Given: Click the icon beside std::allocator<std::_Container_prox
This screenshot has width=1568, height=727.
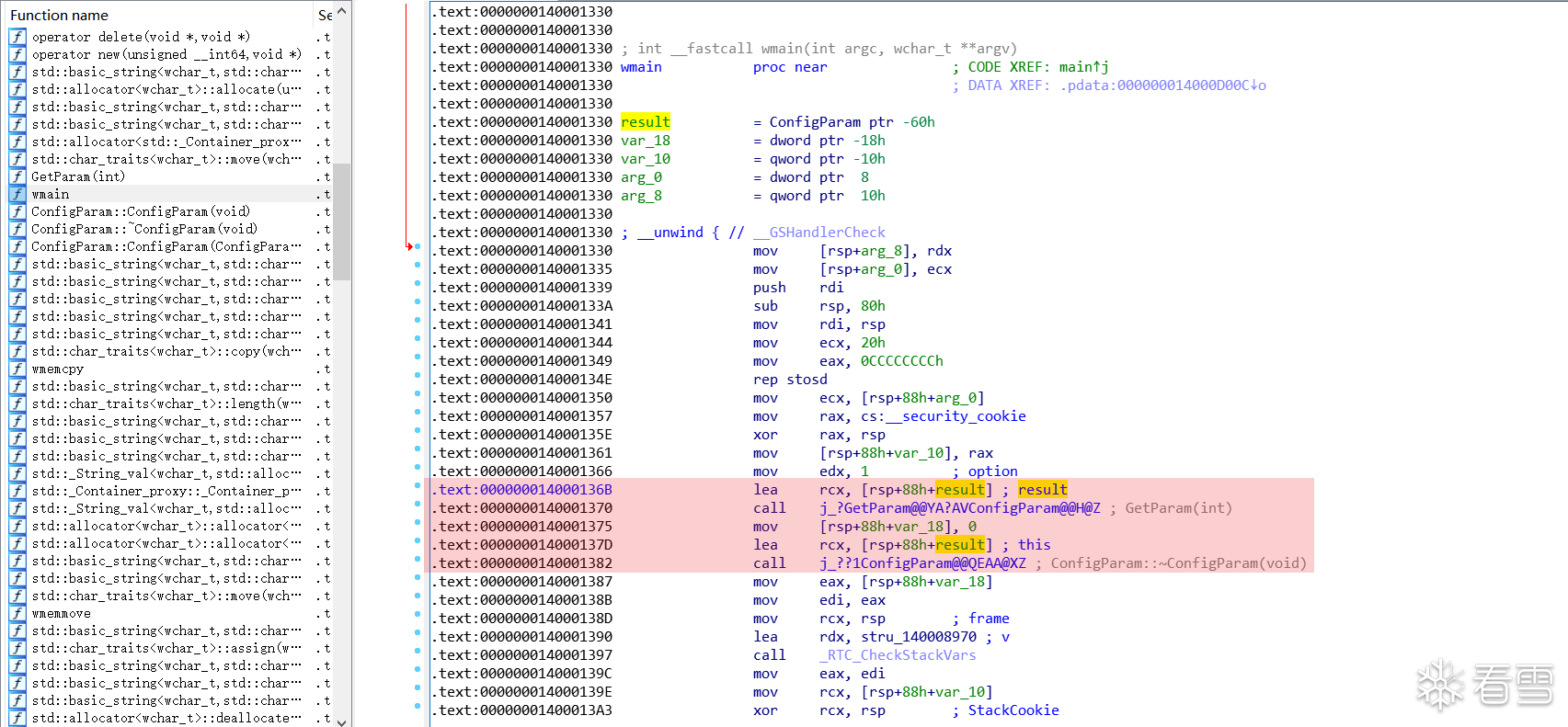Looking at the screenshot, I should [x=17, y=142].
